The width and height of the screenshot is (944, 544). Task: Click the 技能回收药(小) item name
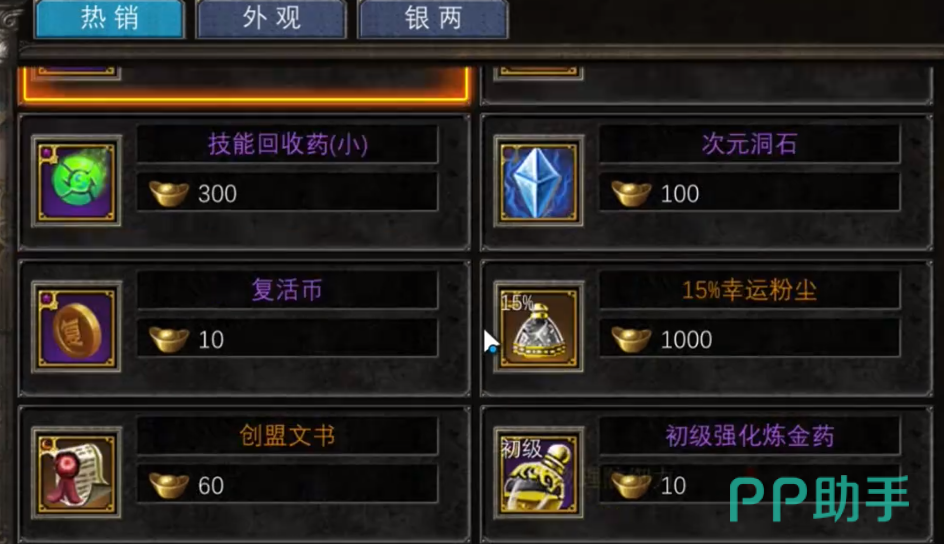tap(288, 144)
